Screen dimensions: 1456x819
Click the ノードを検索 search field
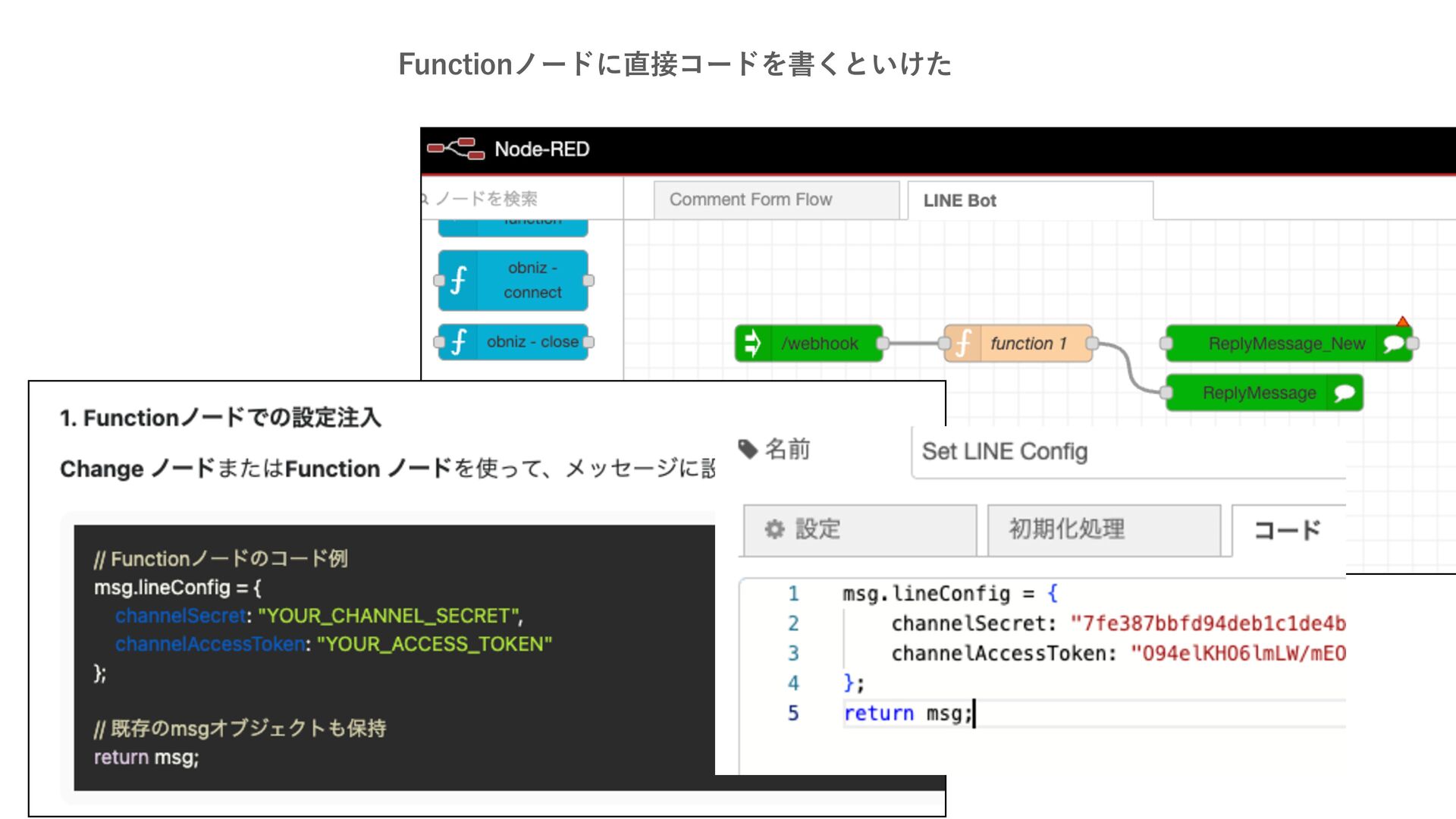(522, 199)
